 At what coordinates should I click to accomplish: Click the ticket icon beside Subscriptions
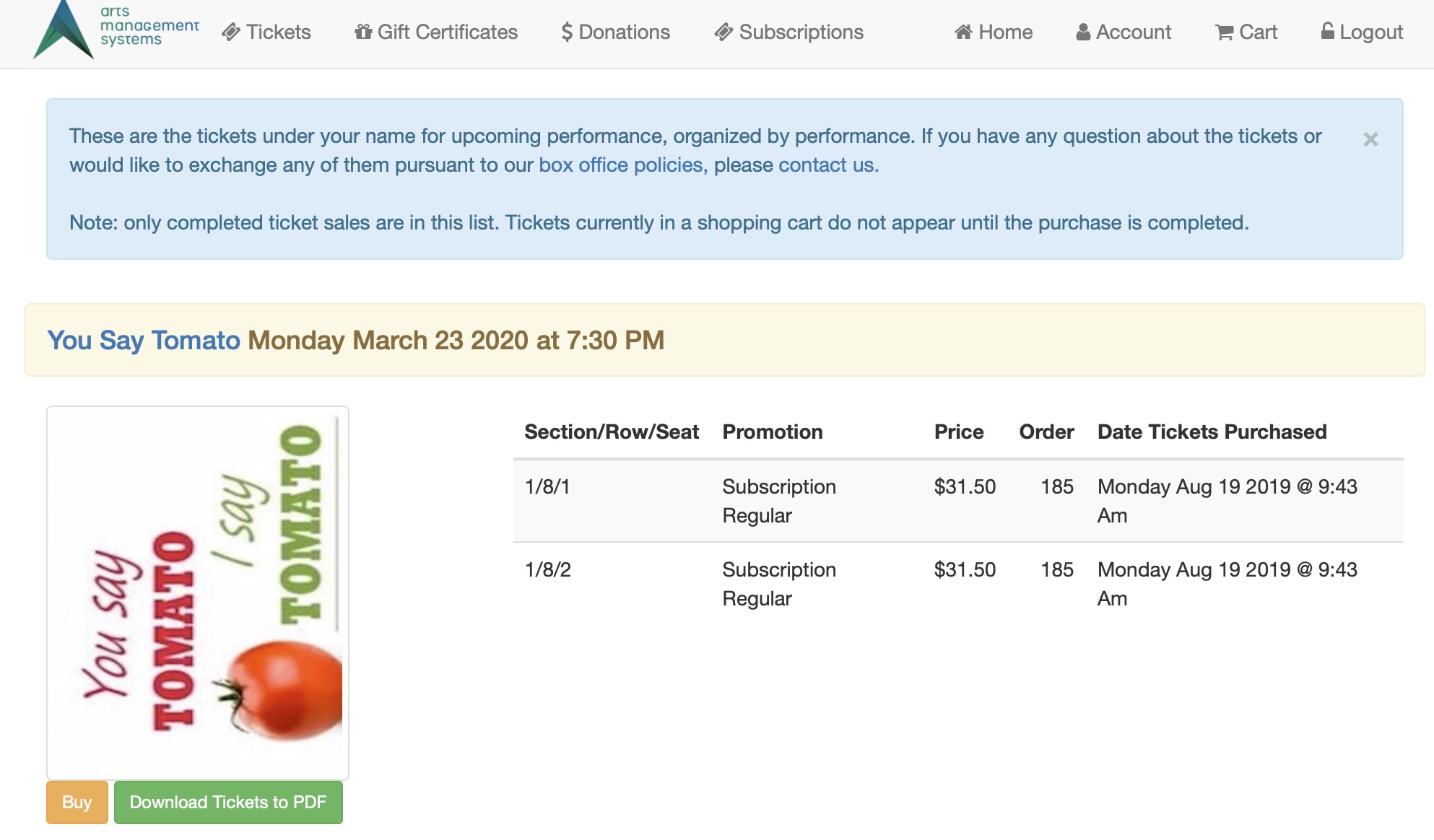(x=723, y=32)
